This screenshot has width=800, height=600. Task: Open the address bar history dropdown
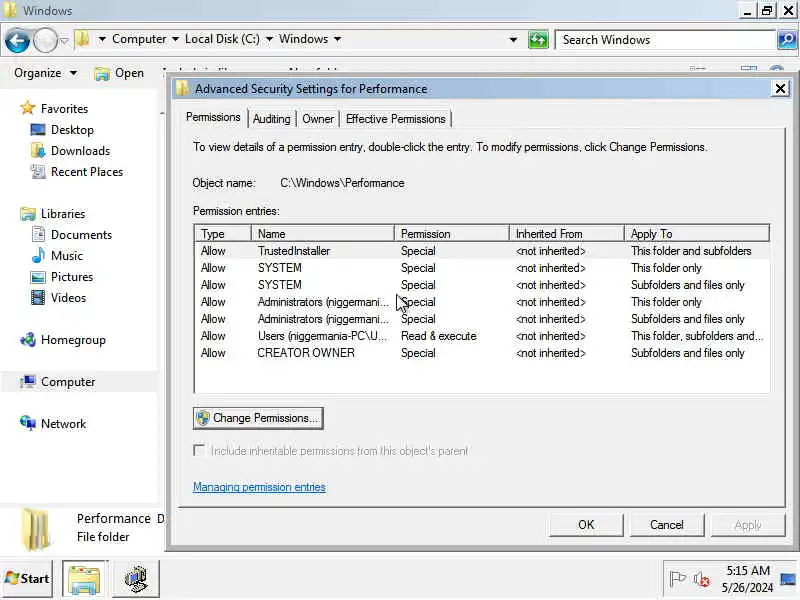click(513, 40)
